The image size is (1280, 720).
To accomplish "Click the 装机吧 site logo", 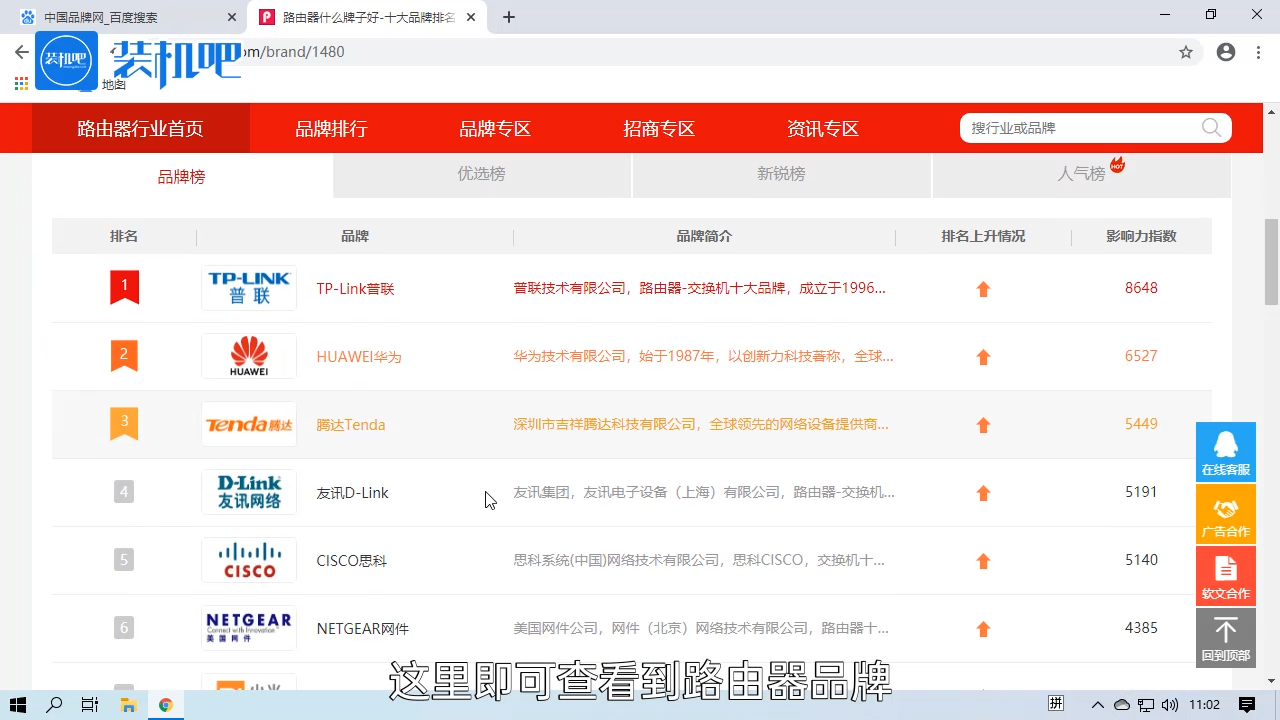I will click(x=66, y=60).
